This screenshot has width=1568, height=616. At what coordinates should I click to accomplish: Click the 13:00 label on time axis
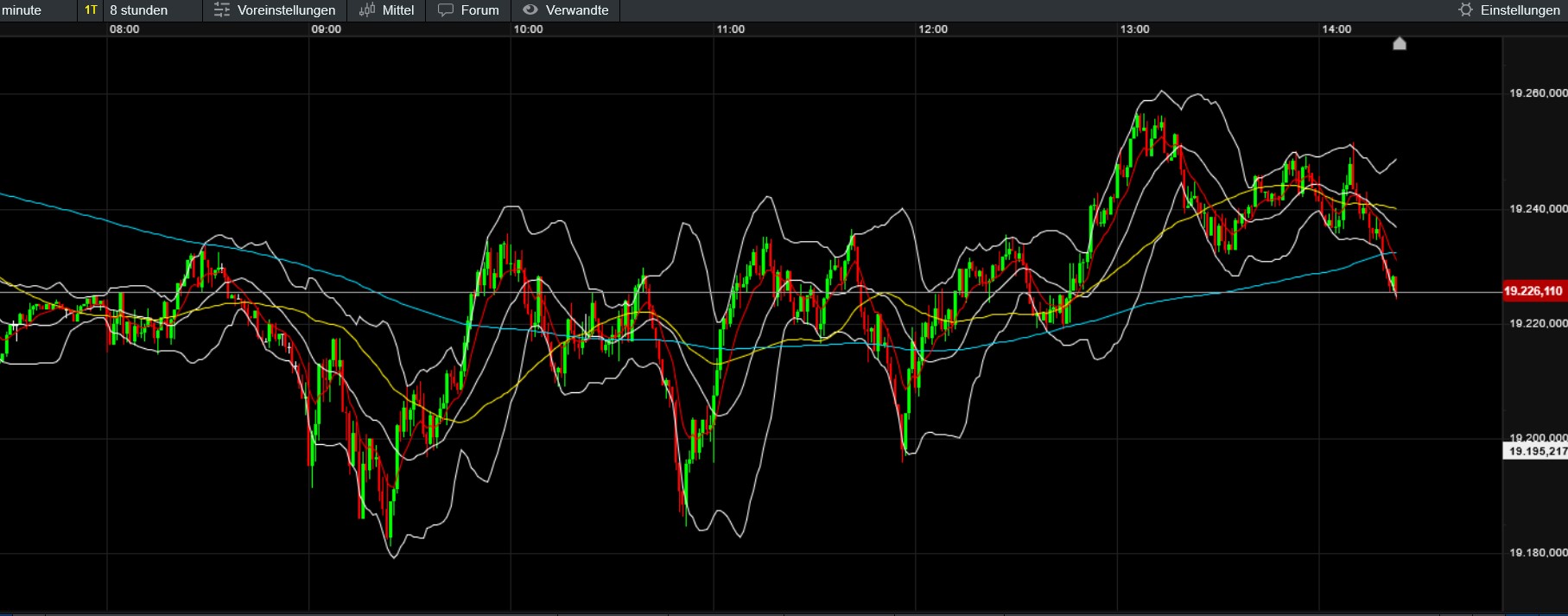1134,29
